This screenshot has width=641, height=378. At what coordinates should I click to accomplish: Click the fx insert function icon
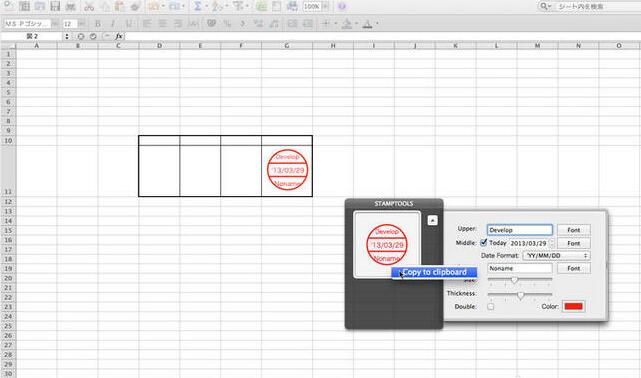click(x=119, y=36)
